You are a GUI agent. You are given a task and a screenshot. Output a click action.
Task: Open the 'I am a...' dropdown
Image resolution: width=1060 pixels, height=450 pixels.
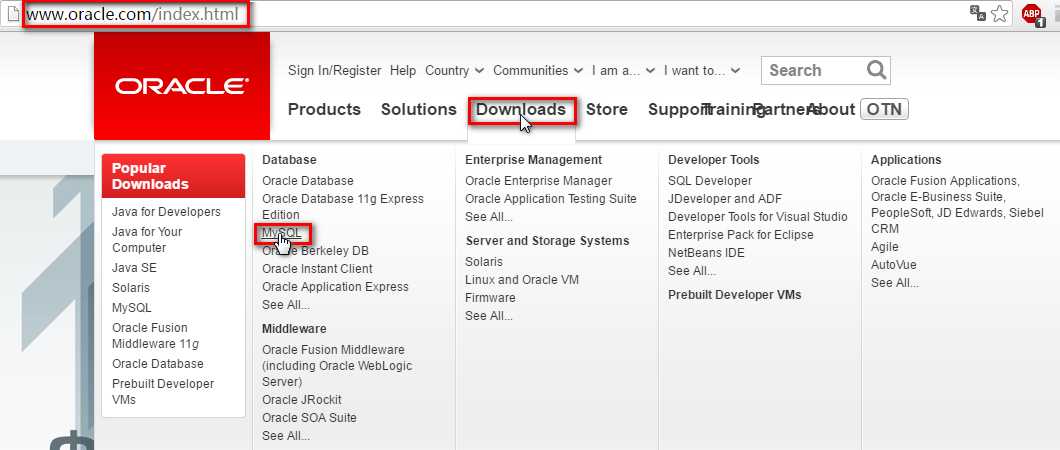623,70
